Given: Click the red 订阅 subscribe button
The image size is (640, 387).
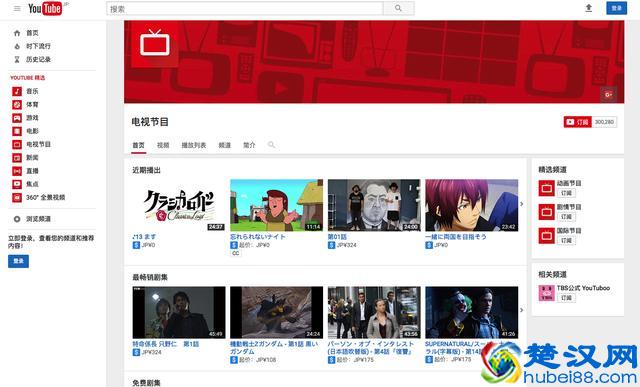Looking at the screenshot, I should point(577,122).
